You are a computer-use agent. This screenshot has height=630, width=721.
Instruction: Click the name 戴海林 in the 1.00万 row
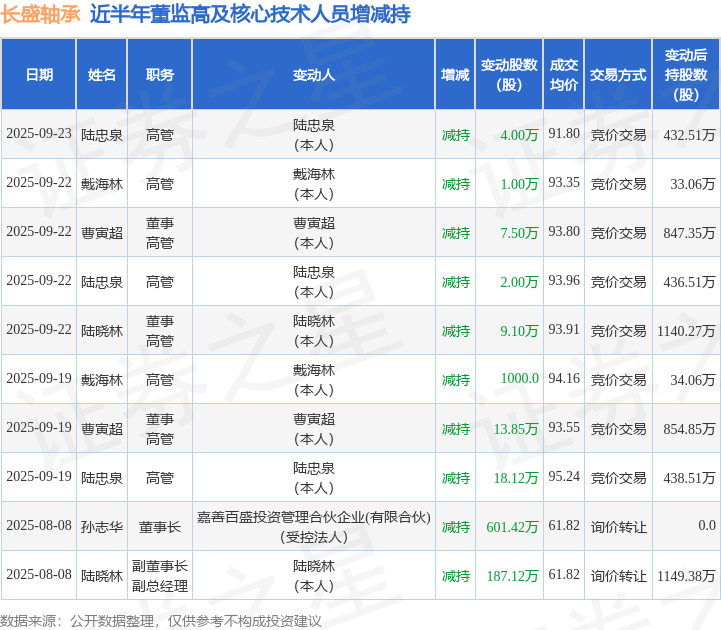pyautogui.click(x=102, y=184)
